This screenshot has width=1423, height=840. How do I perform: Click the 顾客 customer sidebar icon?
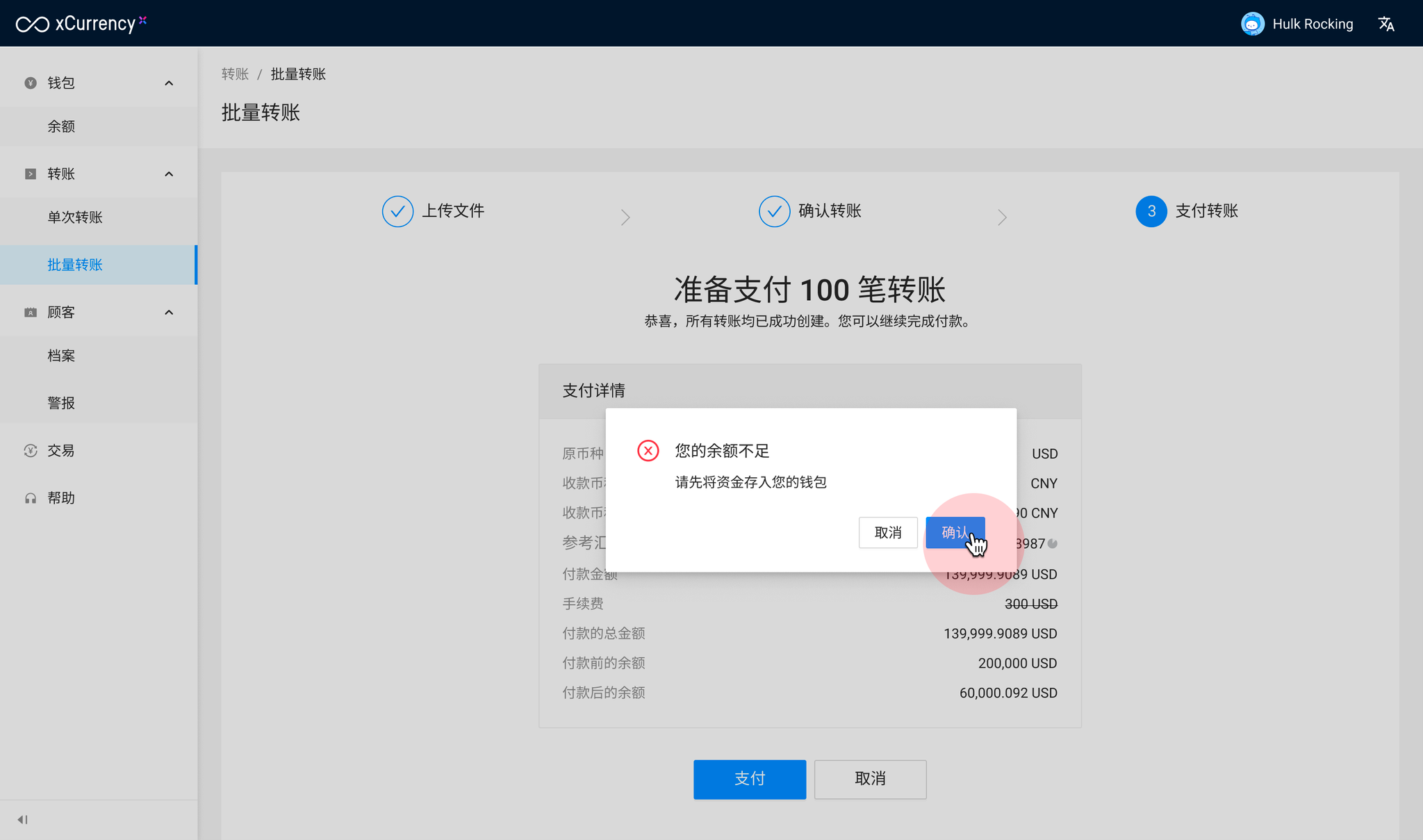click(31, 313)
